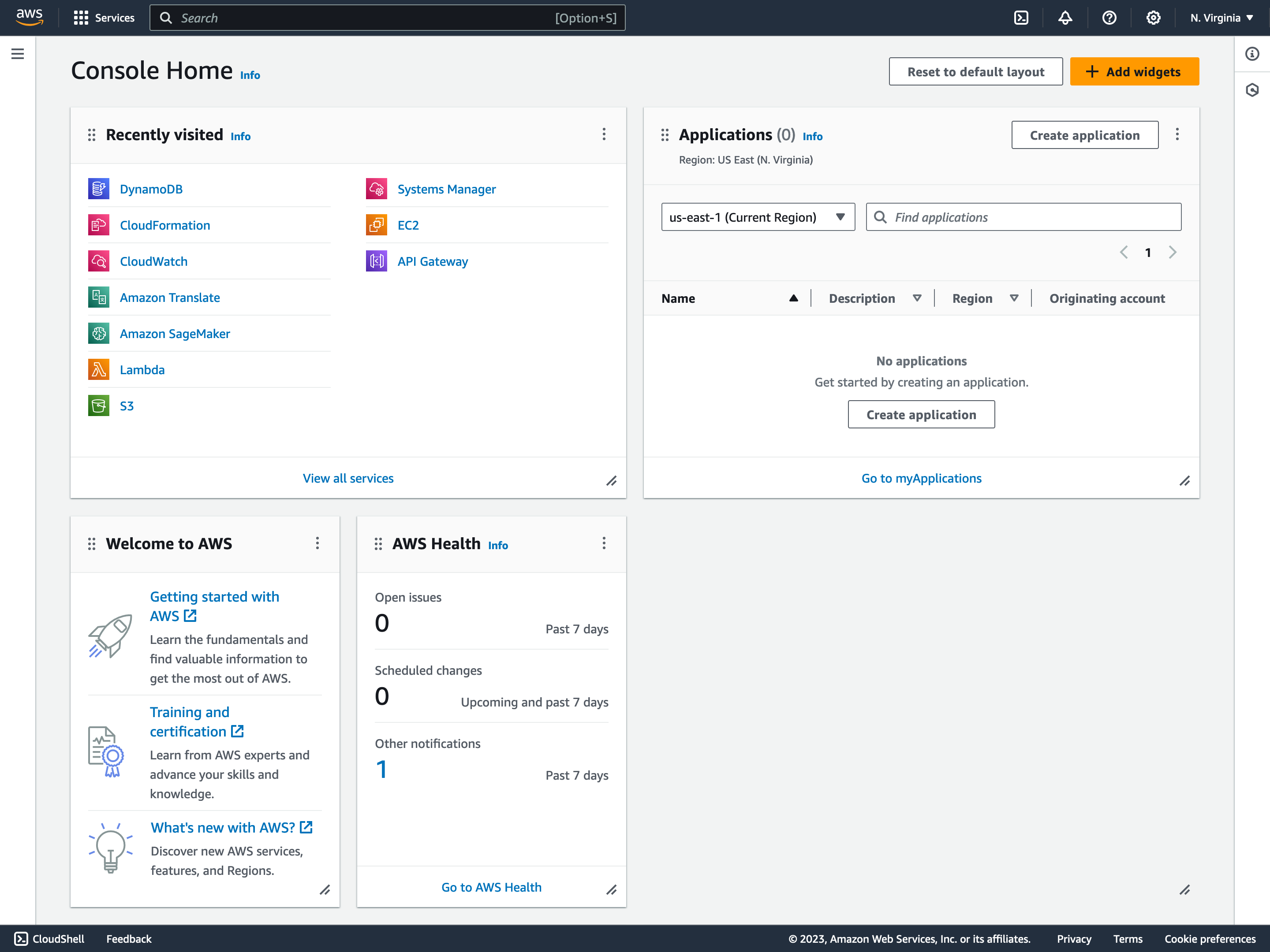
Task: Sort applications by the Region column
Action: [985, 298]
